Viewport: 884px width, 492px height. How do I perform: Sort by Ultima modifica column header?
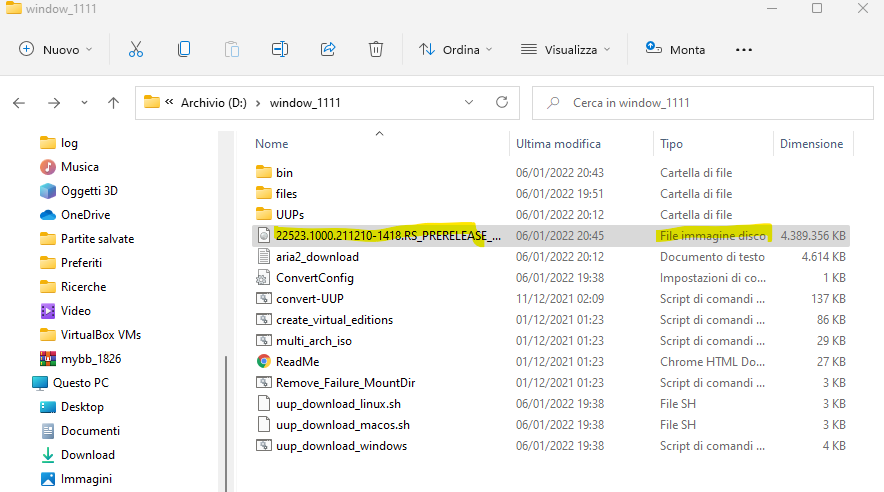pyautogui.click(x=558, y=144)
